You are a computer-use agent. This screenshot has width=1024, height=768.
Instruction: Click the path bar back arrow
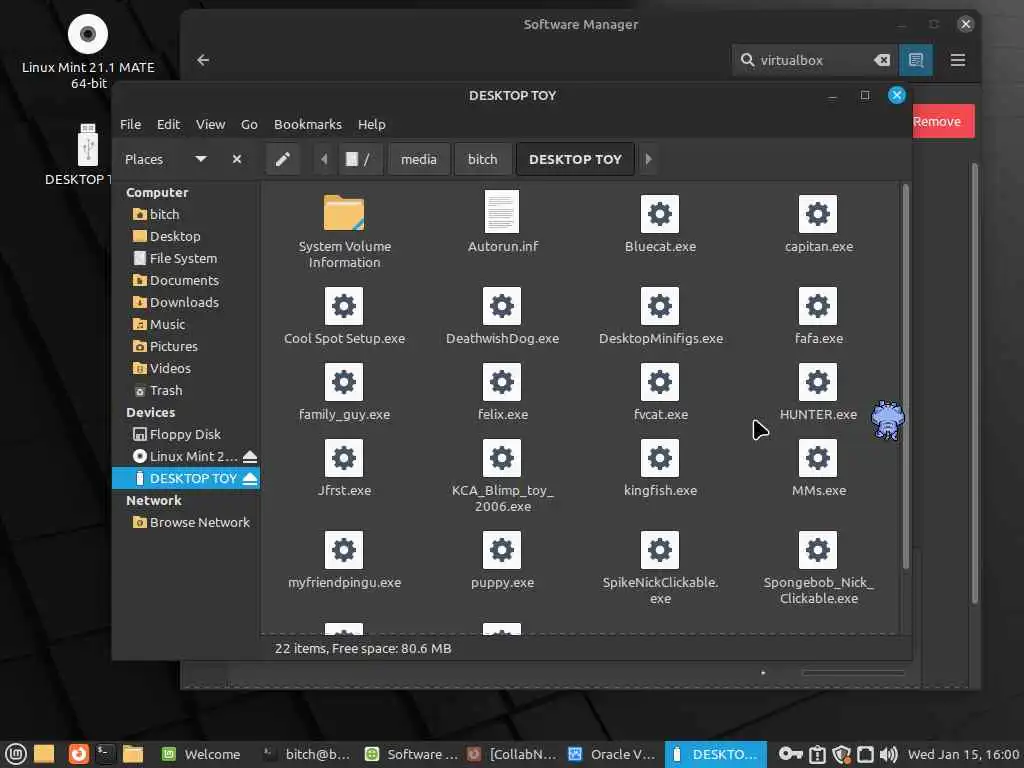(324, 159)
